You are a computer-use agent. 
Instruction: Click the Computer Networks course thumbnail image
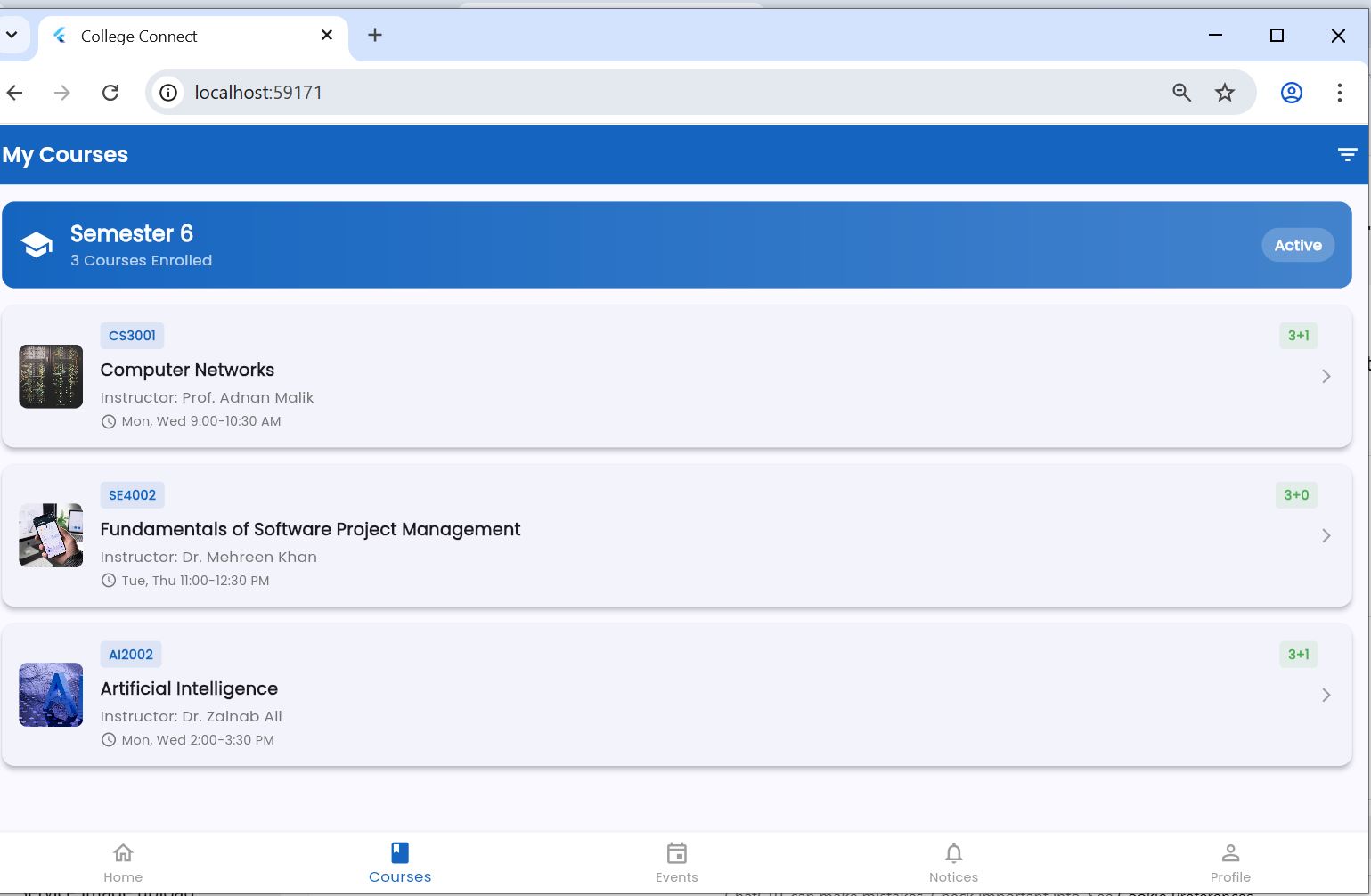click(51, 376)
